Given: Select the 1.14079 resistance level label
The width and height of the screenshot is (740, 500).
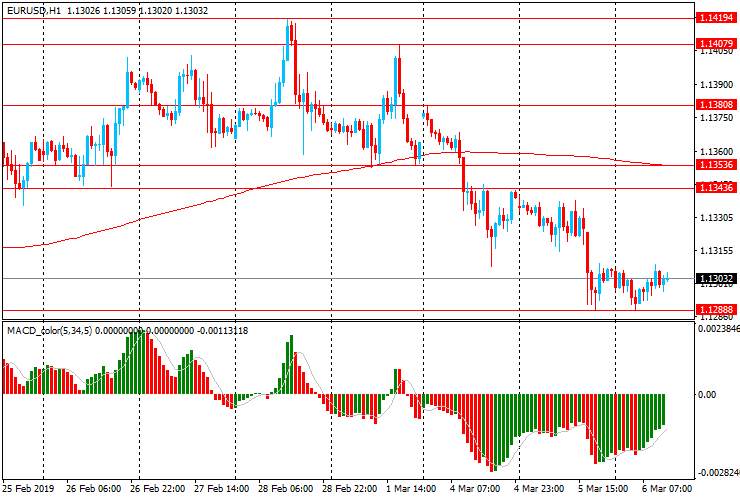Looking at the screenshot, I should point(716,44).
